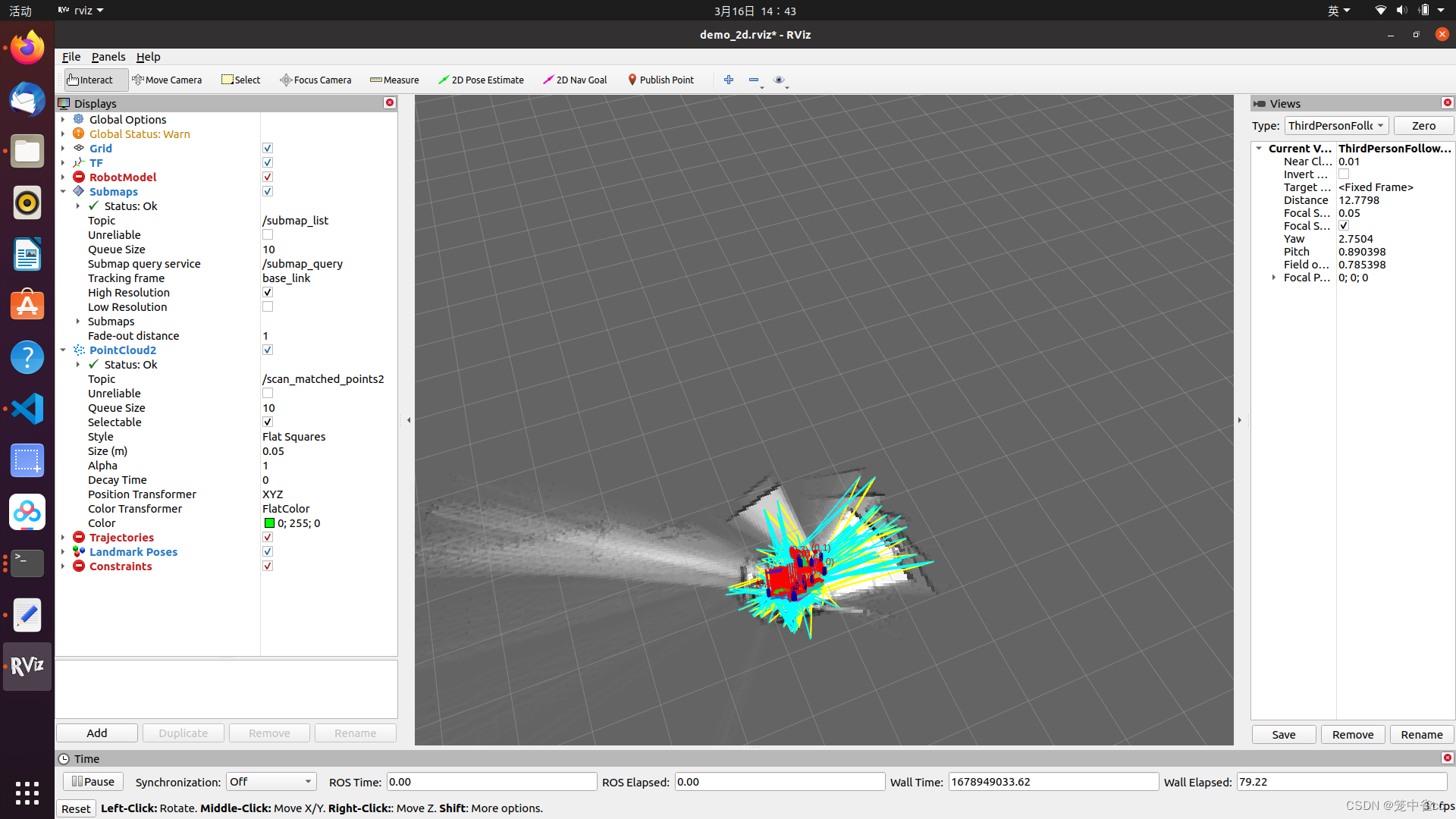Click the Add display button
Image resolution: width=1456 pixels, height=819 pixels.
97,733
